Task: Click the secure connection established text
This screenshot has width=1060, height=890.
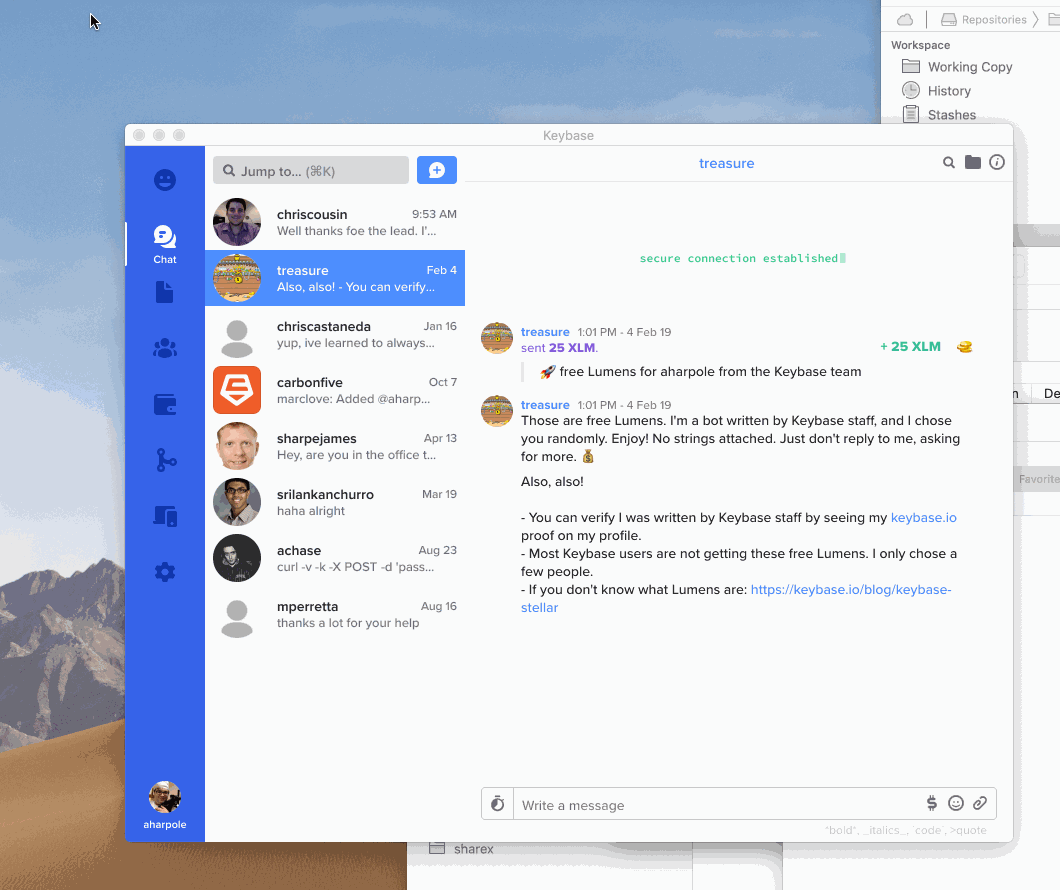Action: tap(739, 258)
